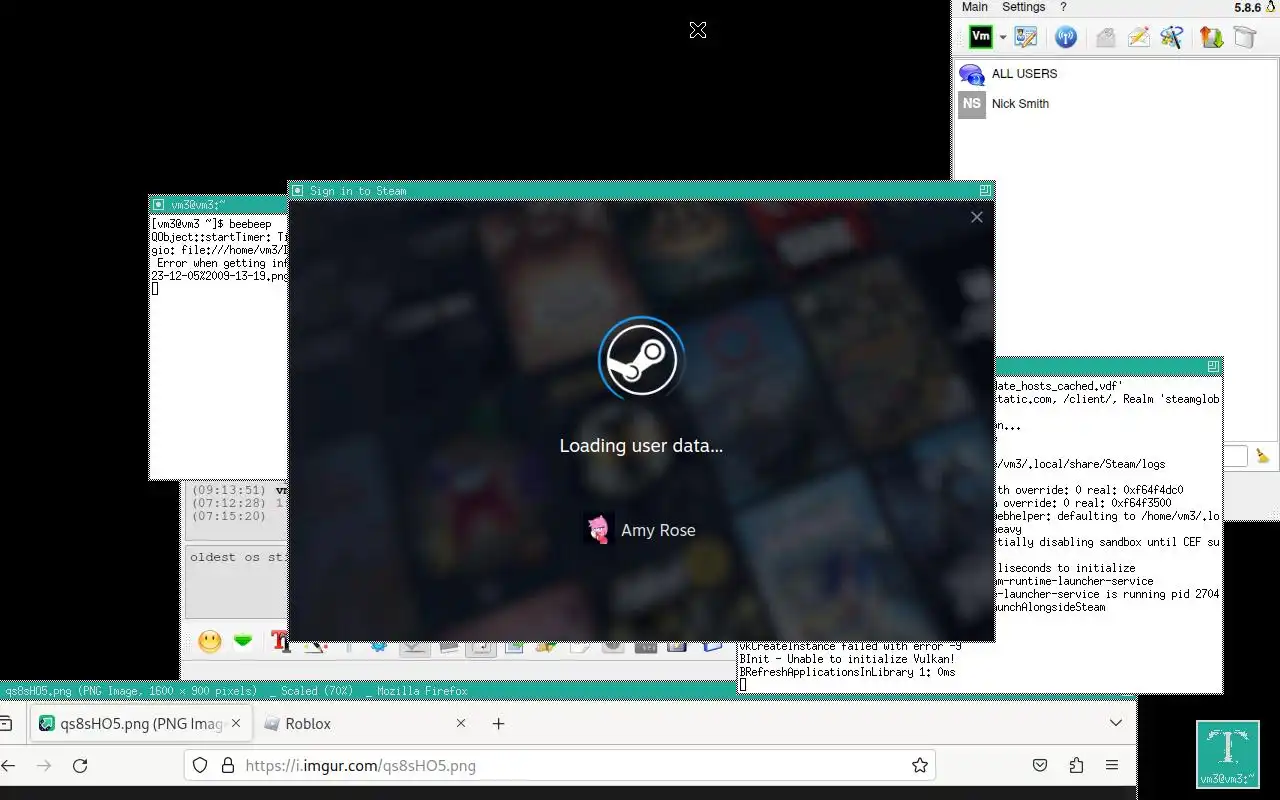Click the Firefox forward arrow

[x=44, y=766]
